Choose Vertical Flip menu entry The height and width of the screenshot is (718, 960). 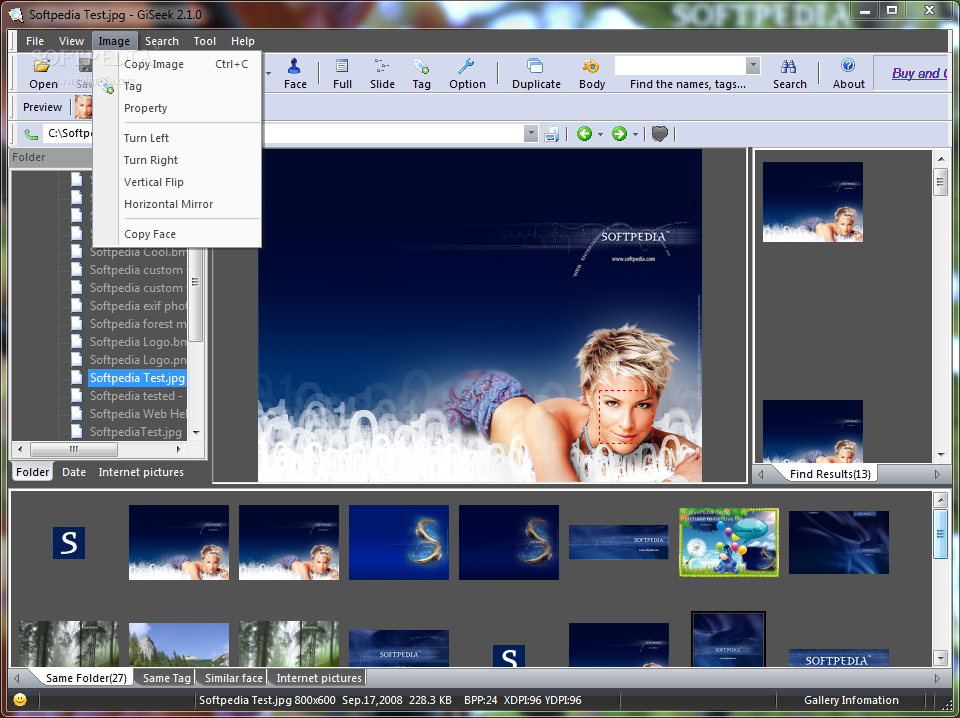pyautogui.click(x=178, y=182)
